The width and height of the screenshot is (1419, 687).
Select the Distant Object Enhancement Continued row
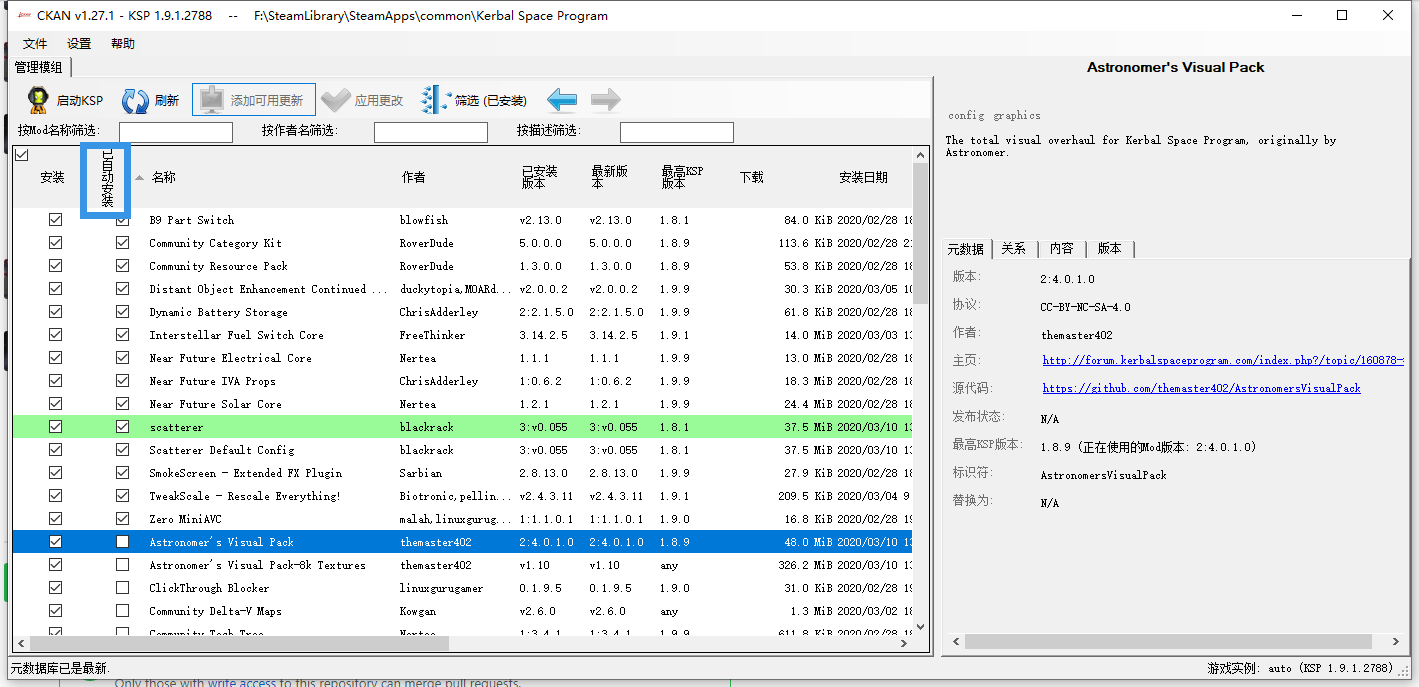[462, 289]
